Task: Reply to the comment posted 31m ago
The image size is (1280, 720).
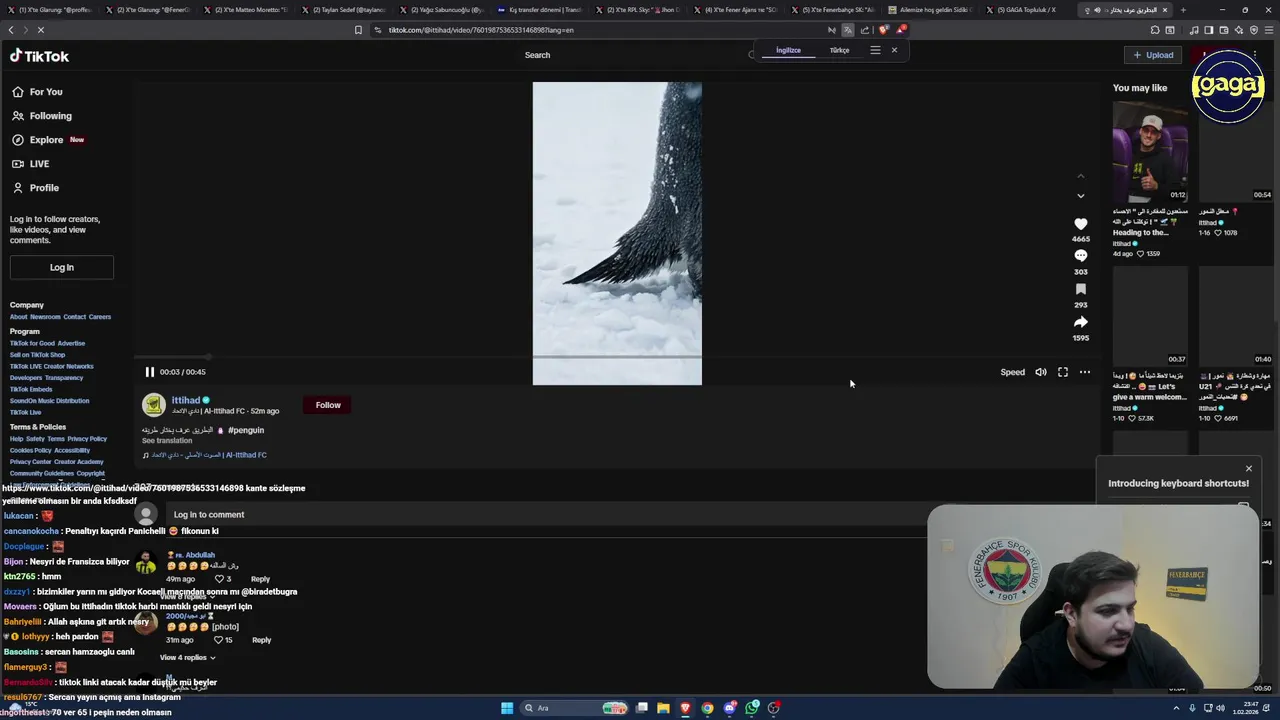Action: 261,640
